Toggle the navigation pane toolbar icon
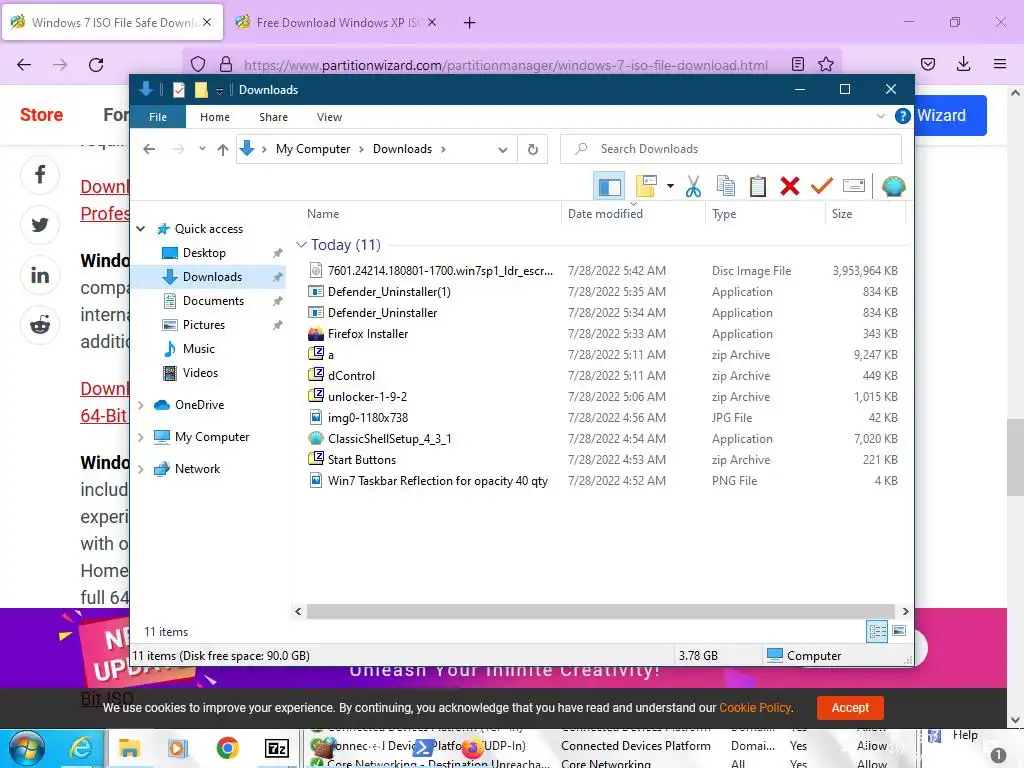Screen dimensions: 1024x768 [x=609, y=187]
